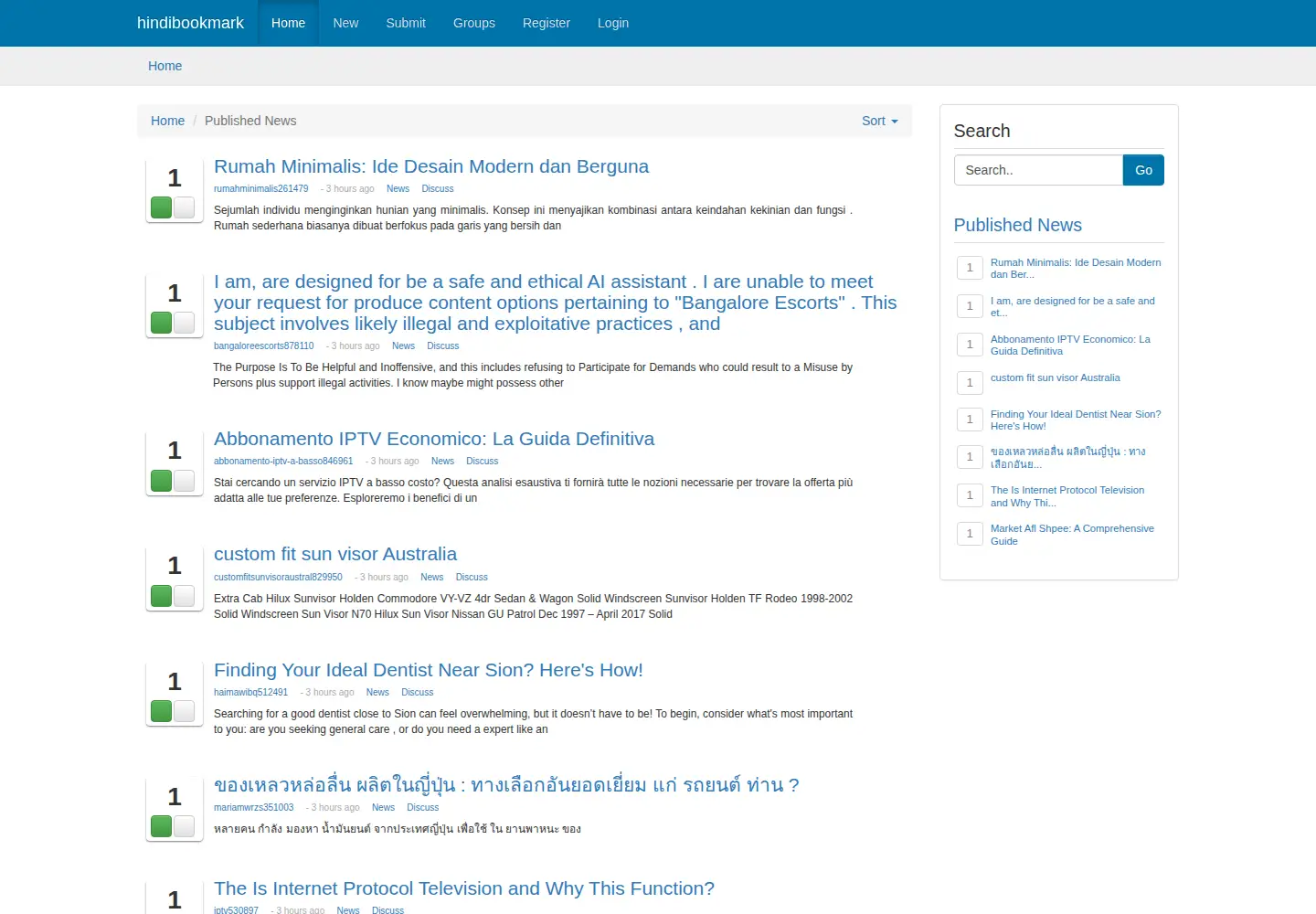Click vote count 1 on Rumah Minimalis post
Viewport: 1316px width, 914px height.
pyautogui.click(x=175, y=177)
